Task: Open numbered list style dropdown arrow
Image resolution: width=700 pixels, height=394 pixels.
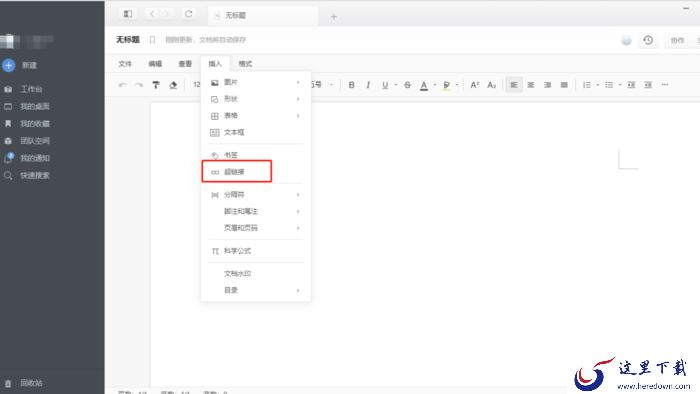Action: pos(597,85)
